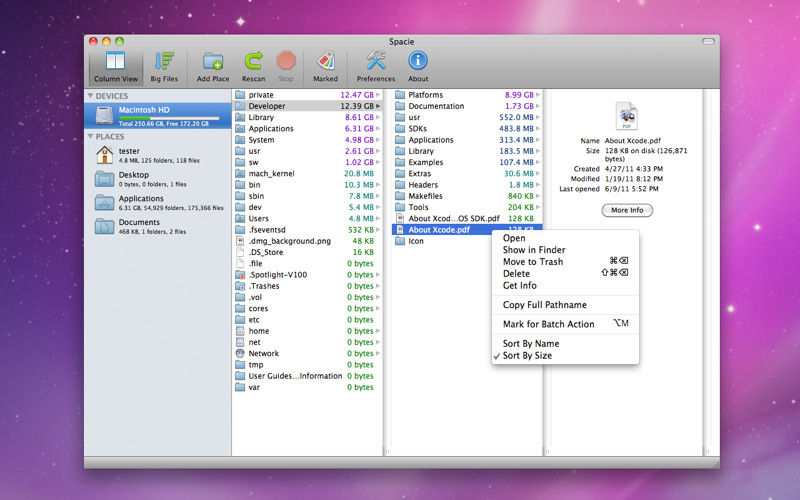Select the tester home place
Viewport: 800px width, 500px height.
click(x=158, y=155)
